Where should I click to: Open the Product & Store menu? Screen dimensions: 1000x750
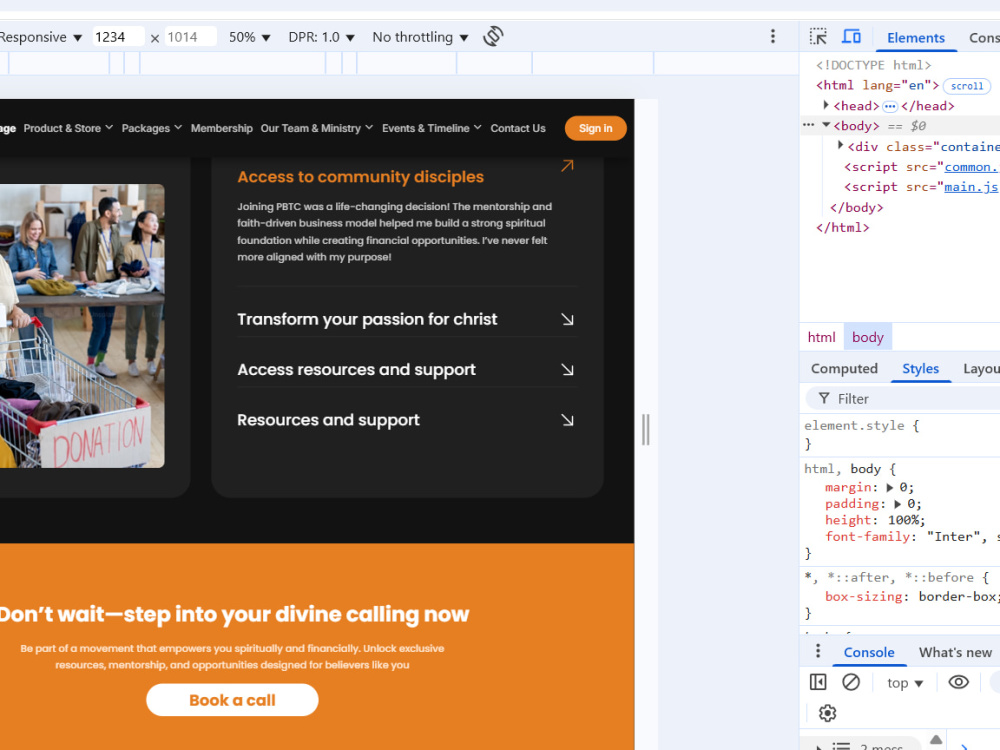point(68,128)
